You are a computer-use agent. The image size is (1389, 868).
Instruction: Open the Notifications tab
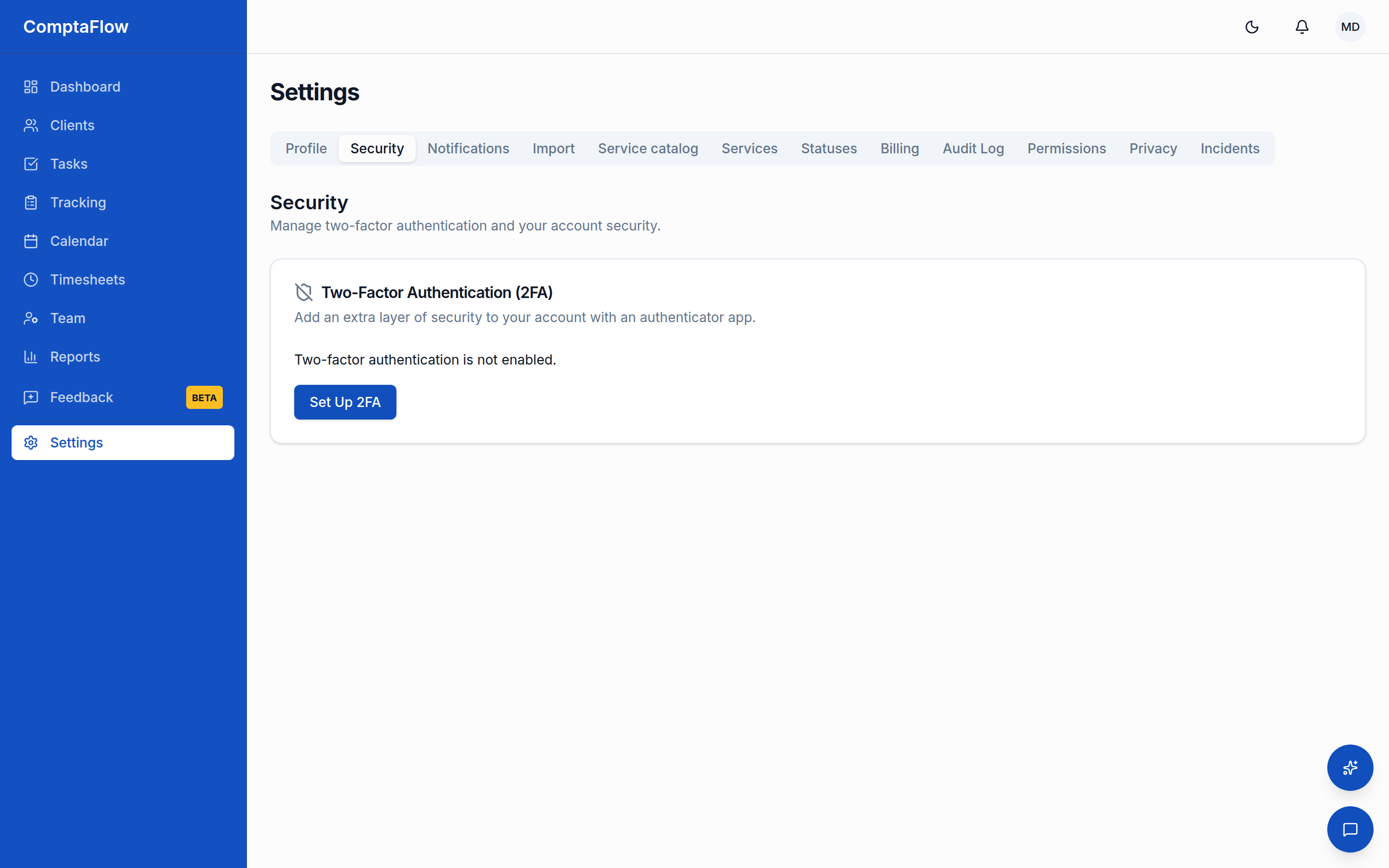tap(468, 149)
